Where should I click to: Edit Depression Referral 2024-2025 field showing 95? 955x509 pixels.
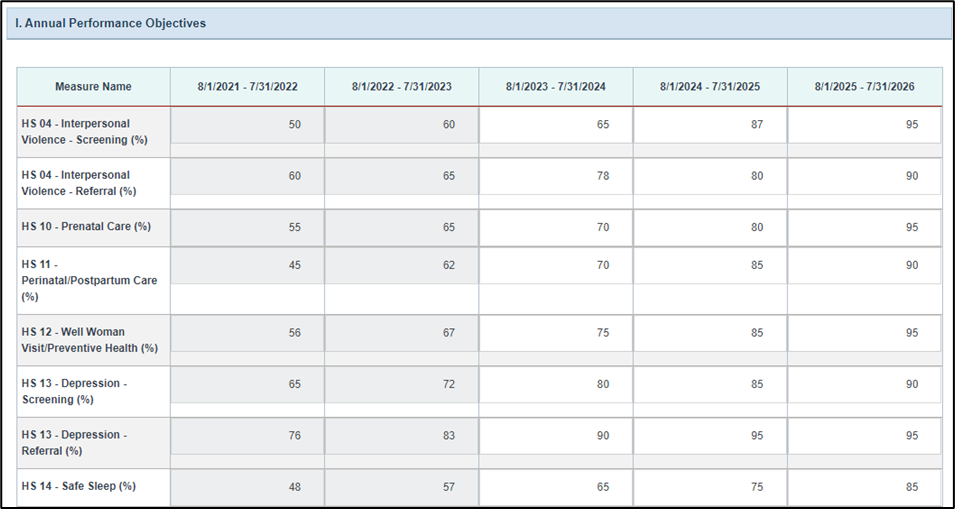point(710,436)
